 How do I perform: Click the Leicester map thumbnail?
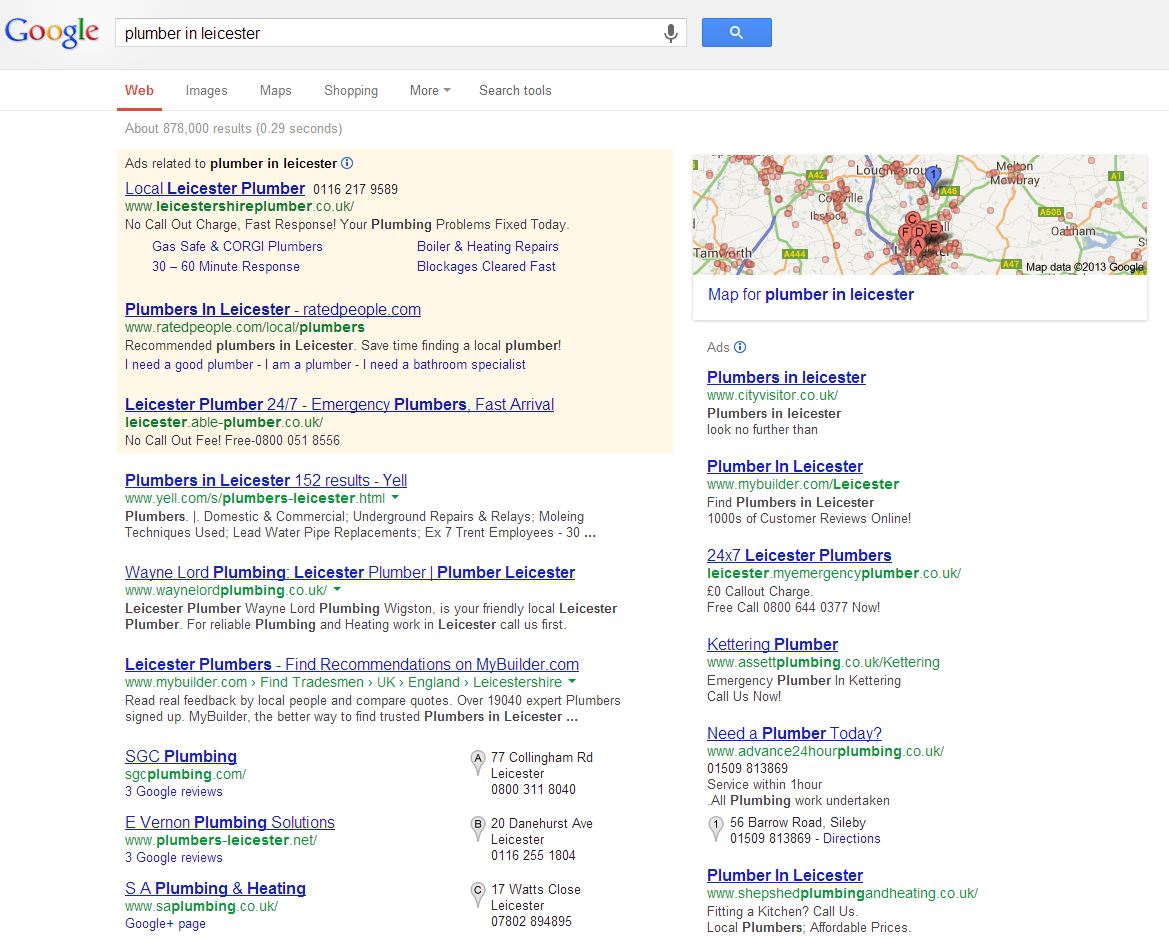pyautogui.click(x=919, y=214)
